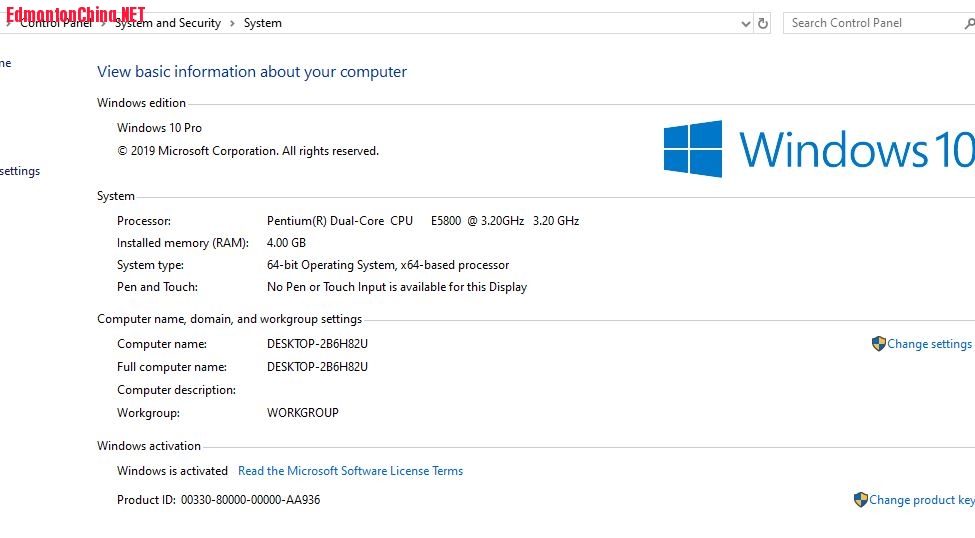Click View basic information heading
Screen dimensions: 975x538
click(252, 72)
